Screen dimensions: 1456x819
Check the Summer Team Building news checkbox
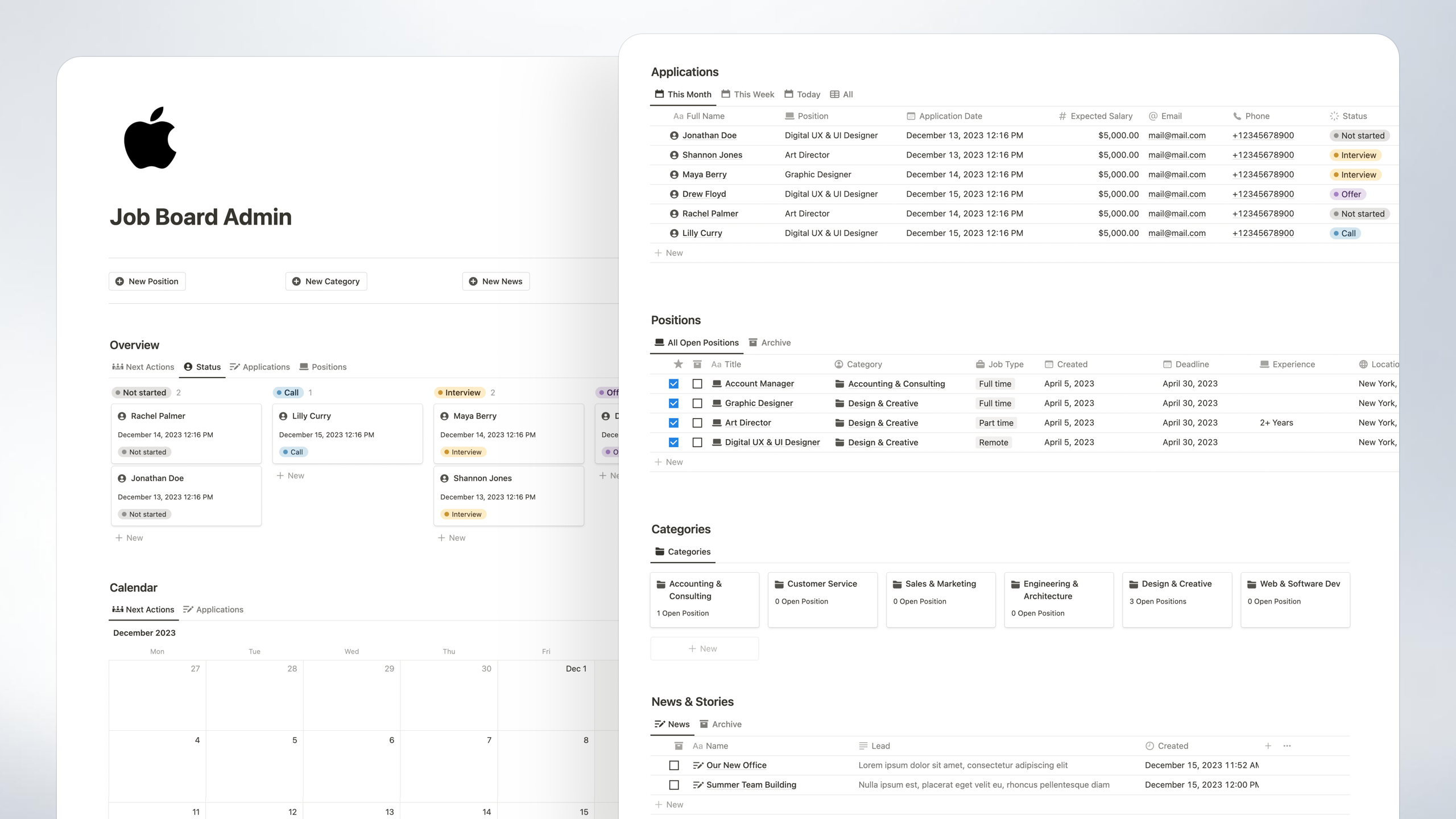click(x=675, y=785)
